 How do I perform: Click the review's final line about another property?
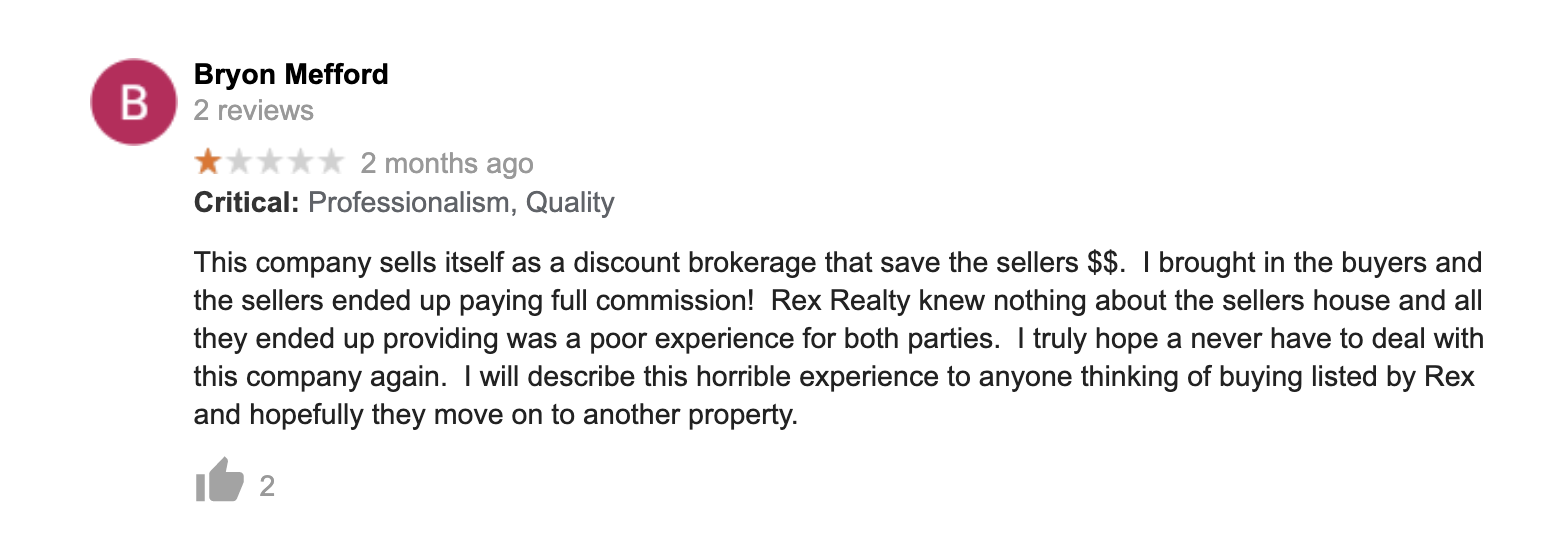pos(495,415)
